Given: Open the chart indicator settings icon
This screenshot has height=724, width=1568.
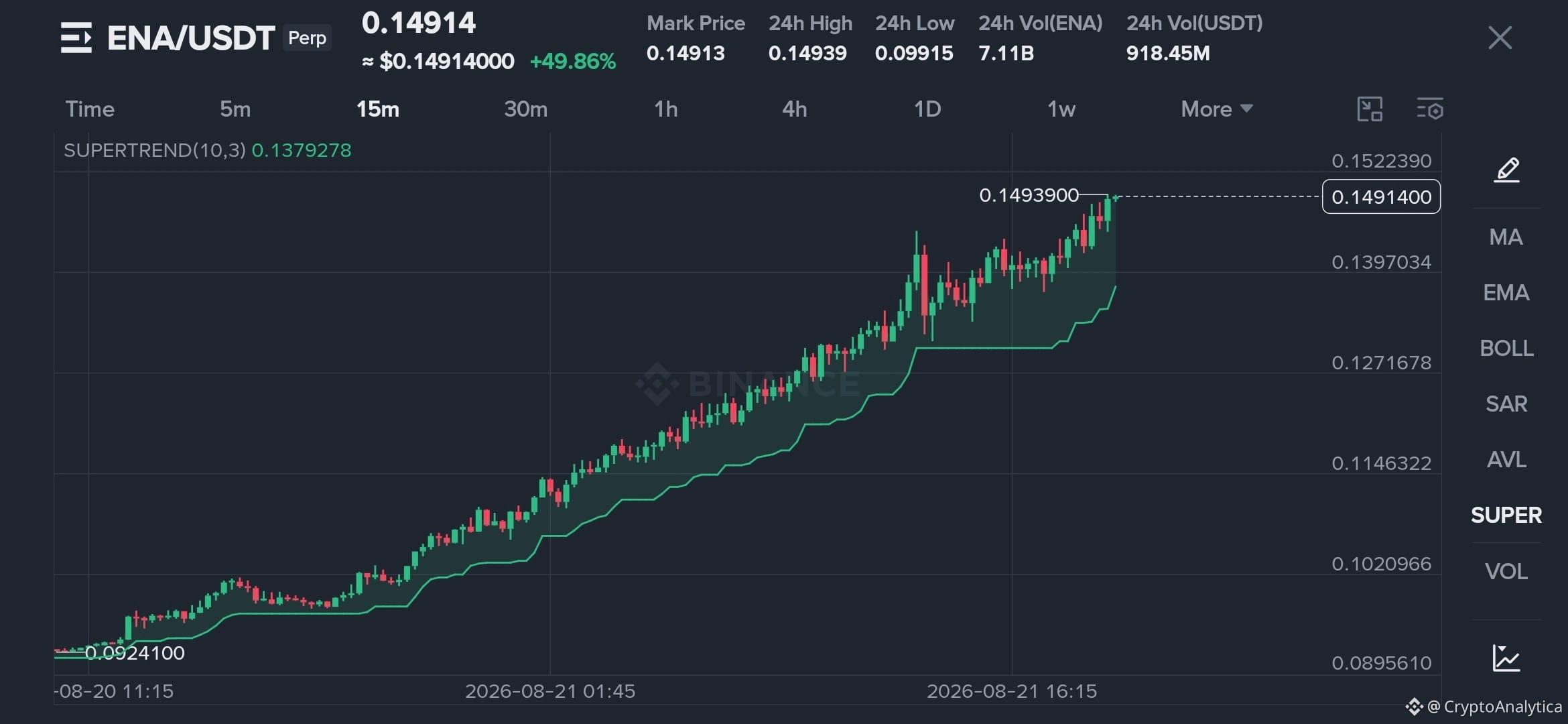Looking at the screenshot, I should [1430, 109].
